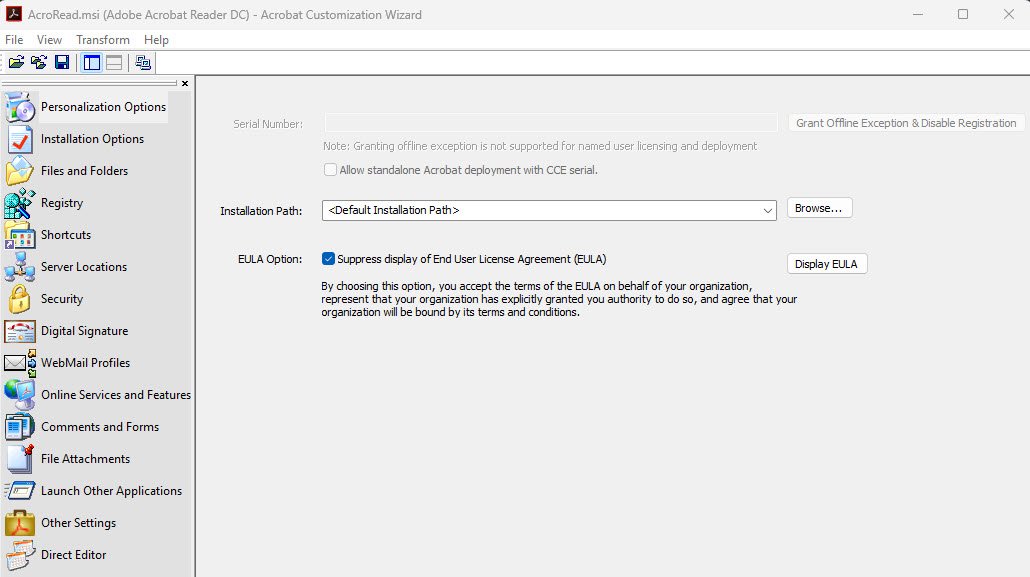Open the Security section with lock icon
The height and width of the screenshot is (577, 1030).
[x=20, y=299]
